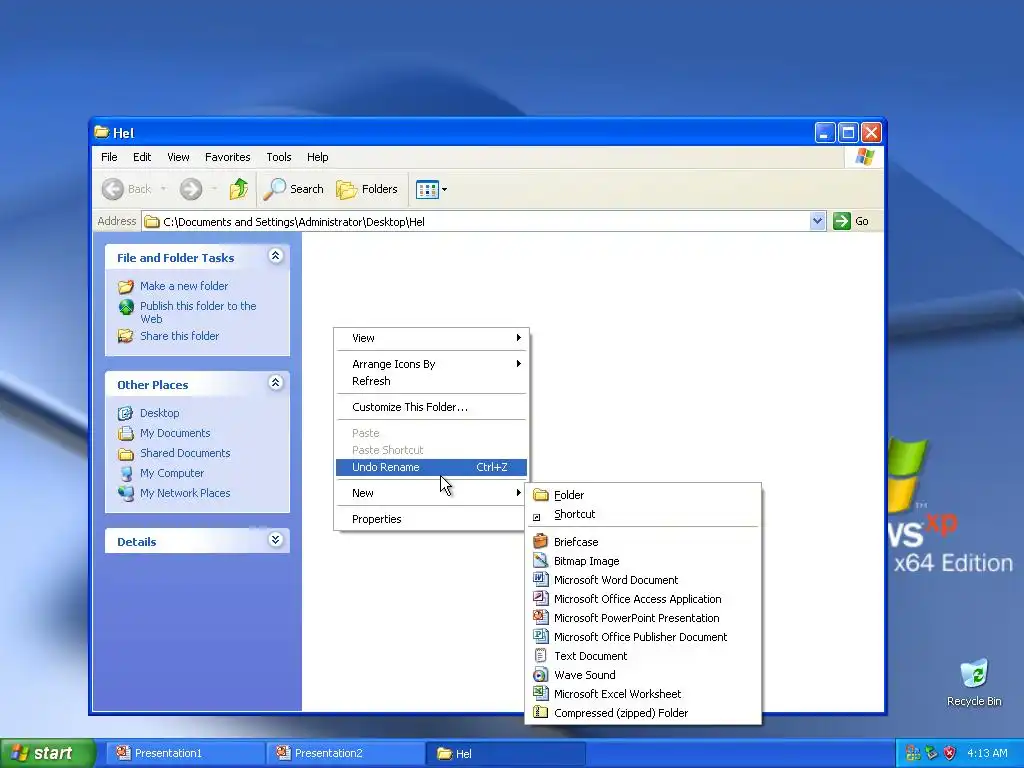
Task: Choose Properties in context menu
Action: [x=431, y=519]
